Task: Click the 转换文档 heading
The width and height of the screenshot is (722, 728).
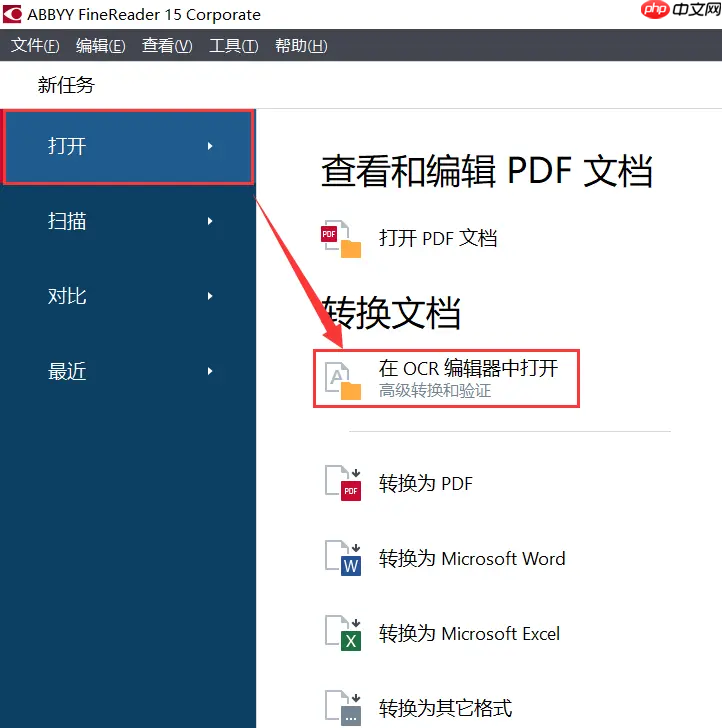Action: click(391, 312)
